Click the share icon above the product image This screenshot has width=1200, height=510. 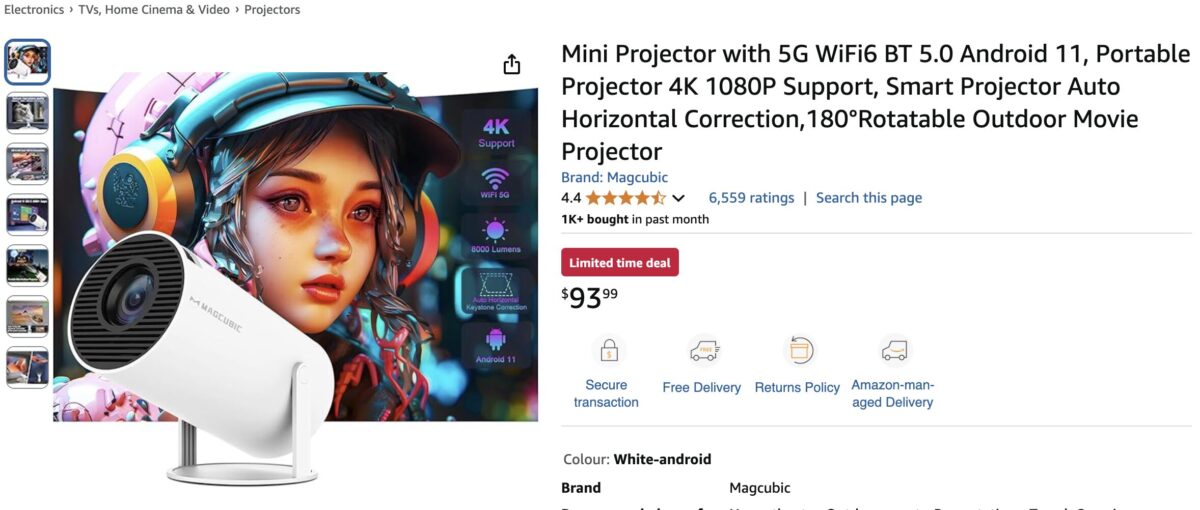[512, 65]
